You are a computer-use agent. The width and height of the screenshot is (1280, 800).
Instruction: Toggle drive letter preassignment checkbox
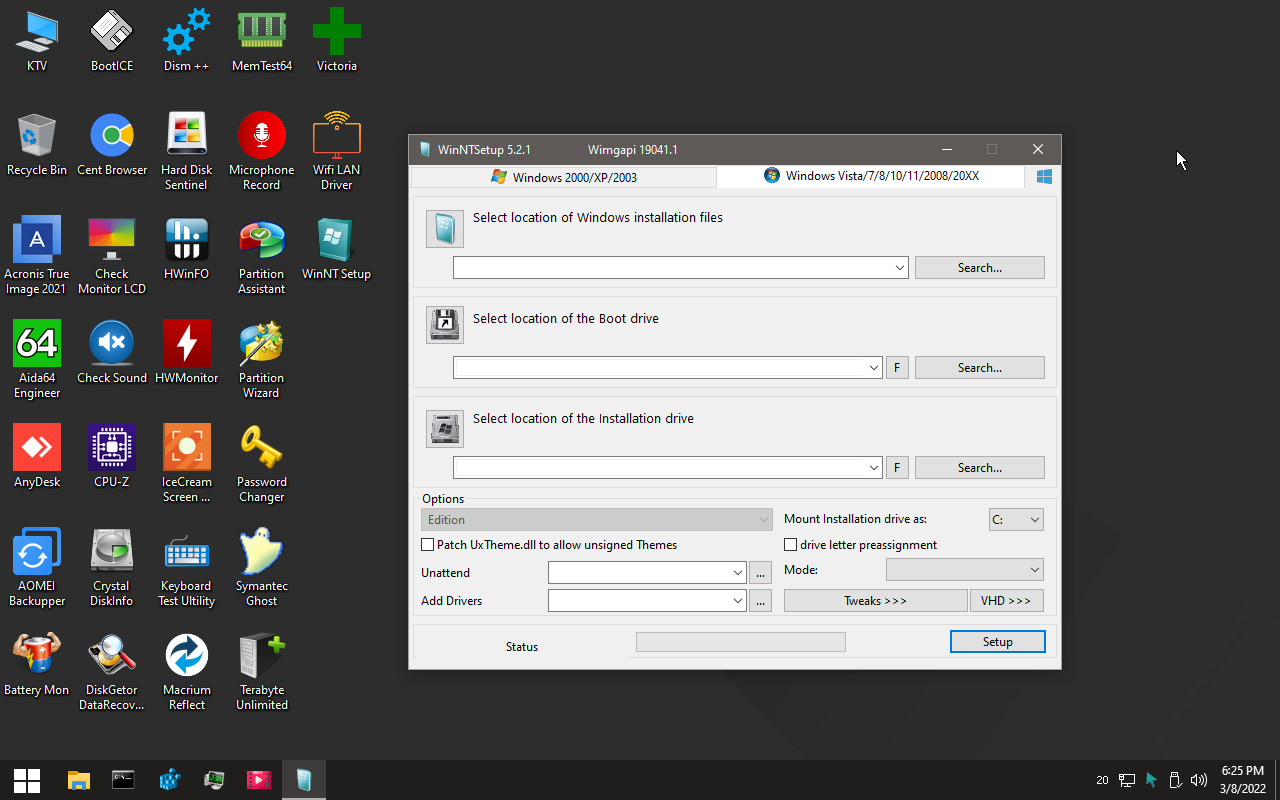click(x=791, y=545)
